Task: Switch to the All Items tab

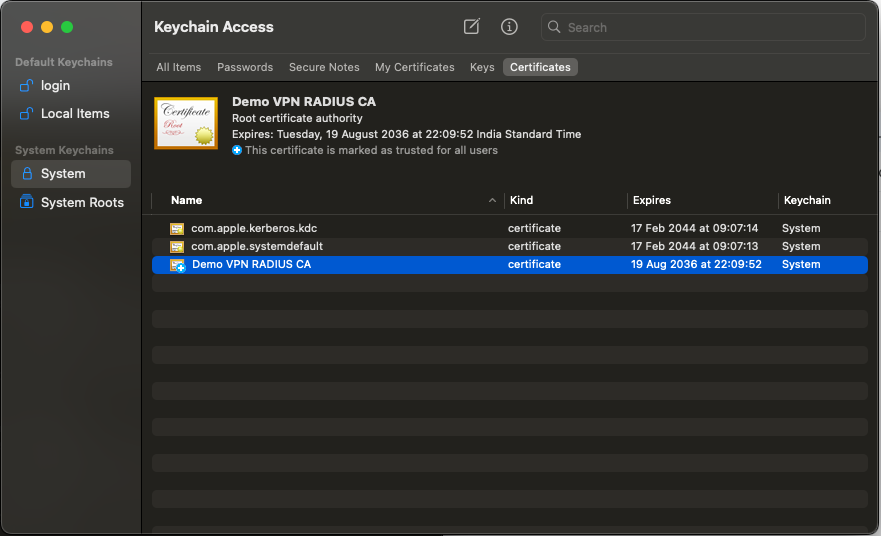Action: [x=179, y=67]
